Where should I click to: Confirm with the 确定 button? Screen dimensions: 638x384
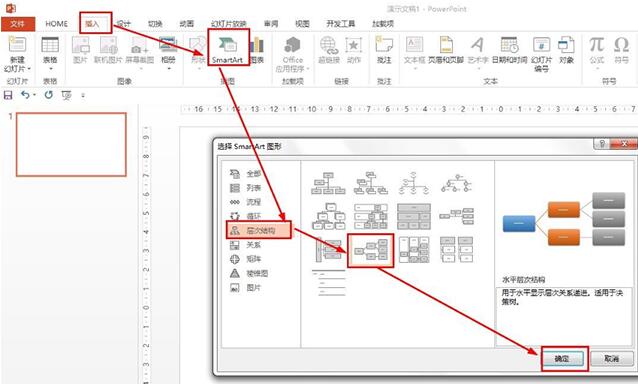(x=562, y=358)
